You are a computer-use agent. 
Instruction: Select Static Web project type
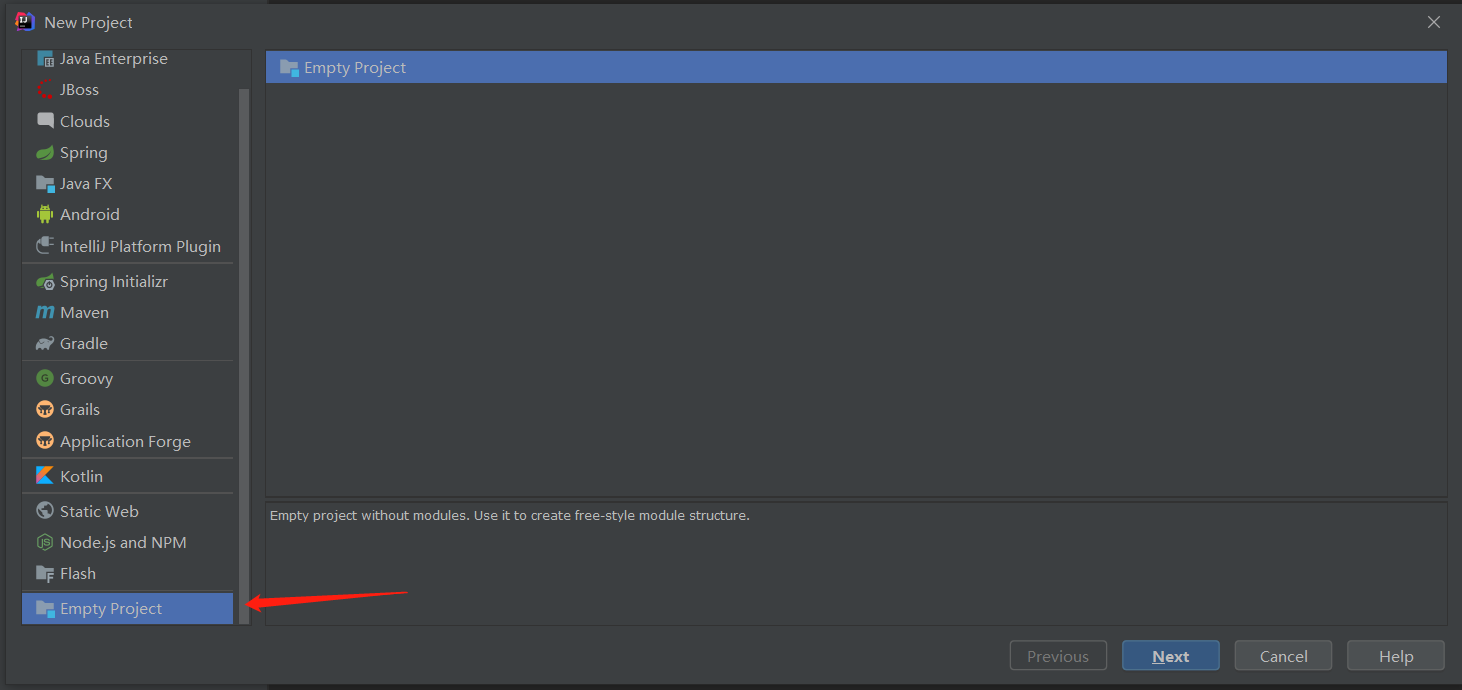click(128, 511)
